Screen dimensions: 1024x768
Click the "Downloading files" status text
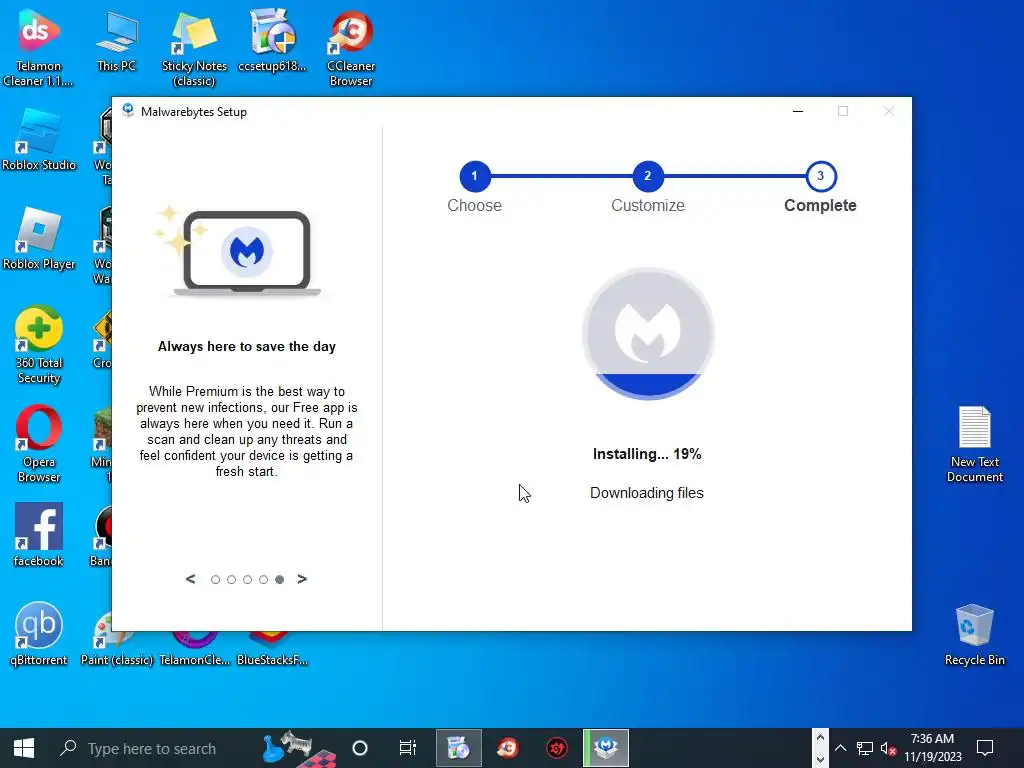point(647,493)
